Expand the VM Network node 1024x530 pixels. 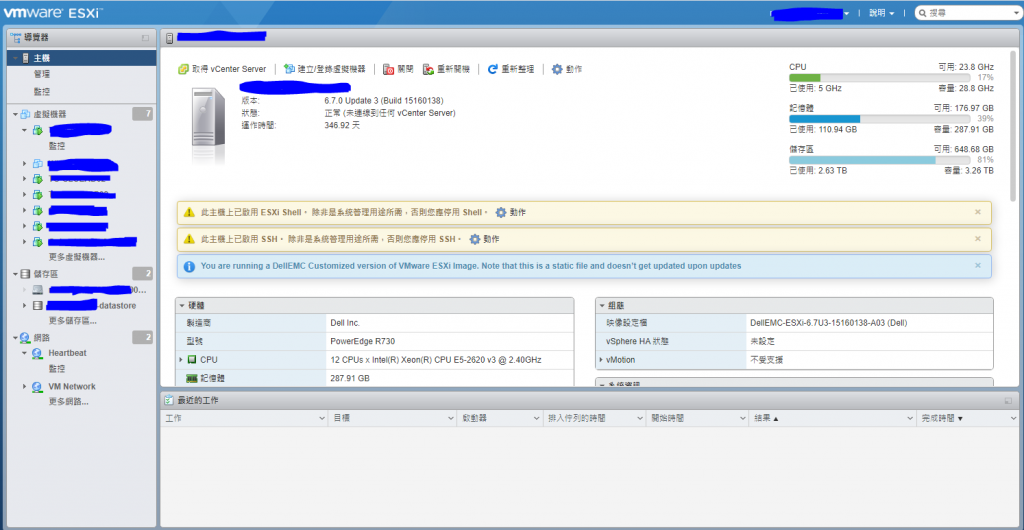pos(25,386)
